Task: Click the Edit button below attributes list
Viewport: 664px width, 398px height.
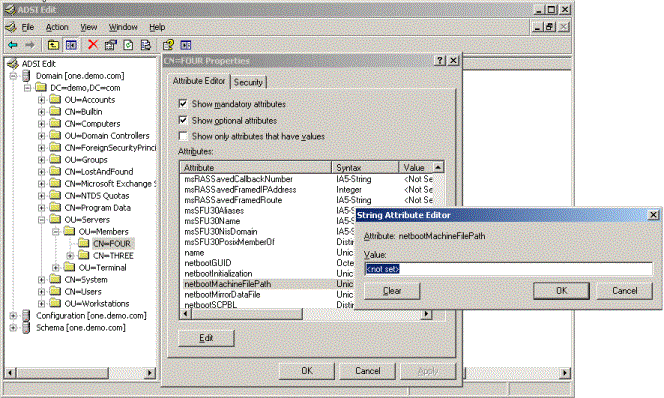Action: 206,338
